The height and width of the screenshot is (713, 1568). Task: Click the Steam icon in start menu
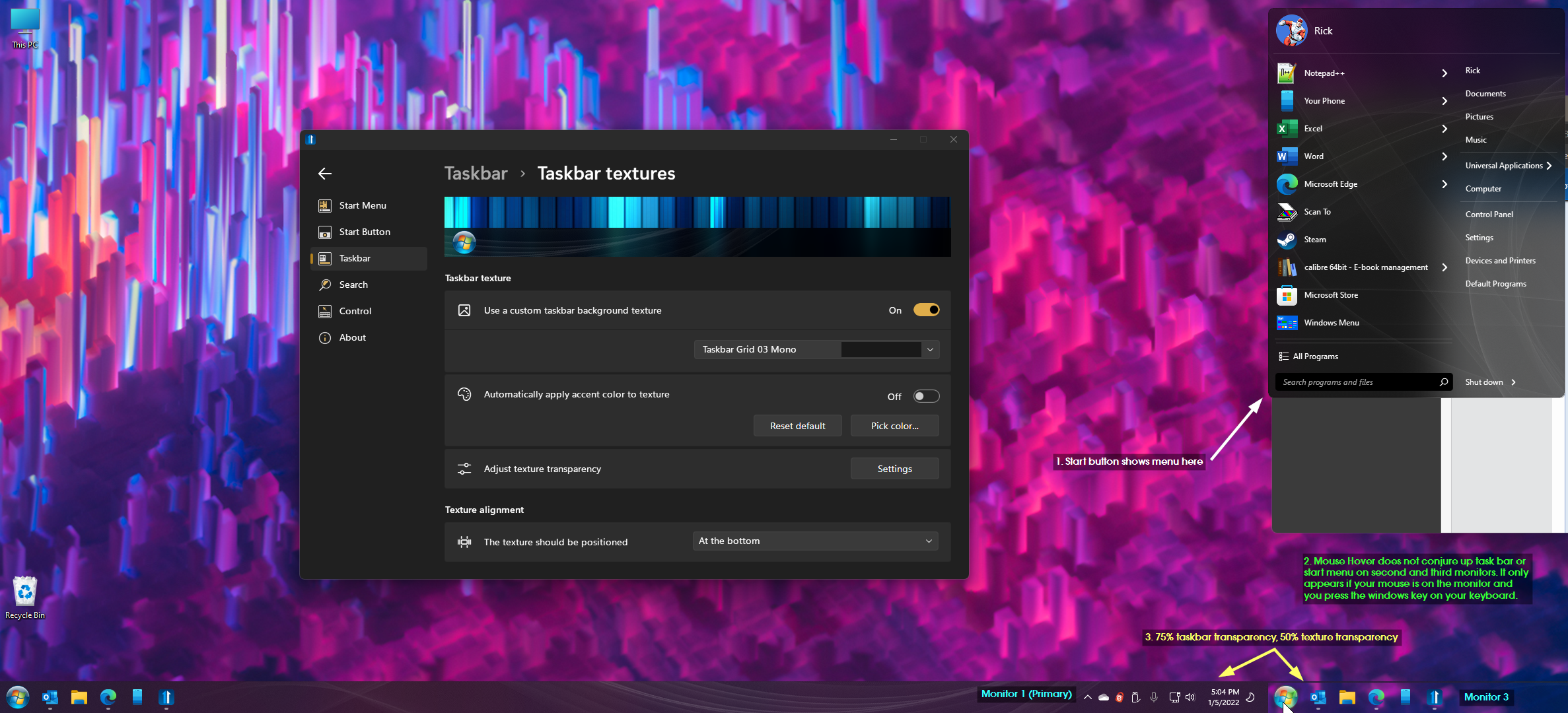click(1287, 240)
